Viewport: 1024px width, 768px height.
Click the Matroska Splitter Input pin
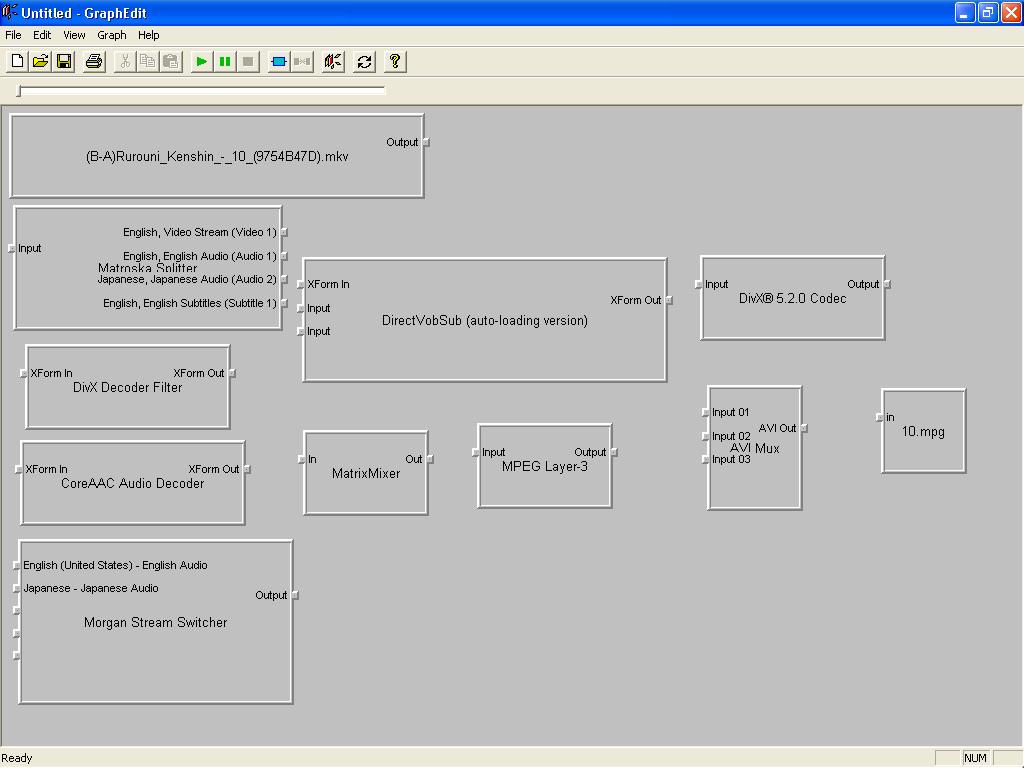coord(12,249)
